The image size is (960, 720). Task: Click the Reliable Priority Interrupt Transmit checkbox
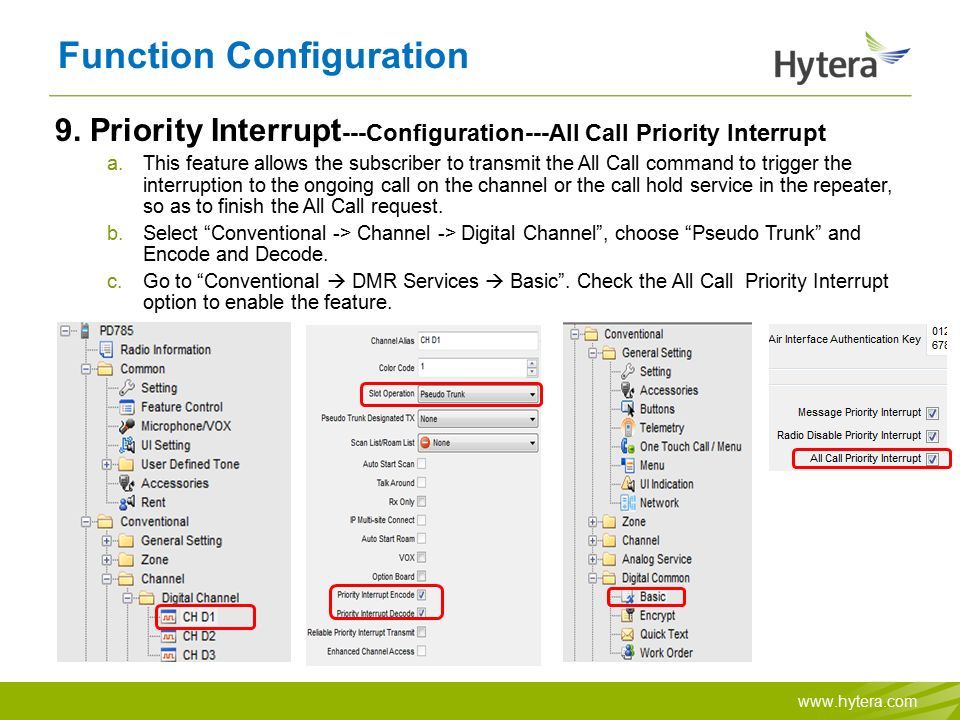click(x=421, y=632)
